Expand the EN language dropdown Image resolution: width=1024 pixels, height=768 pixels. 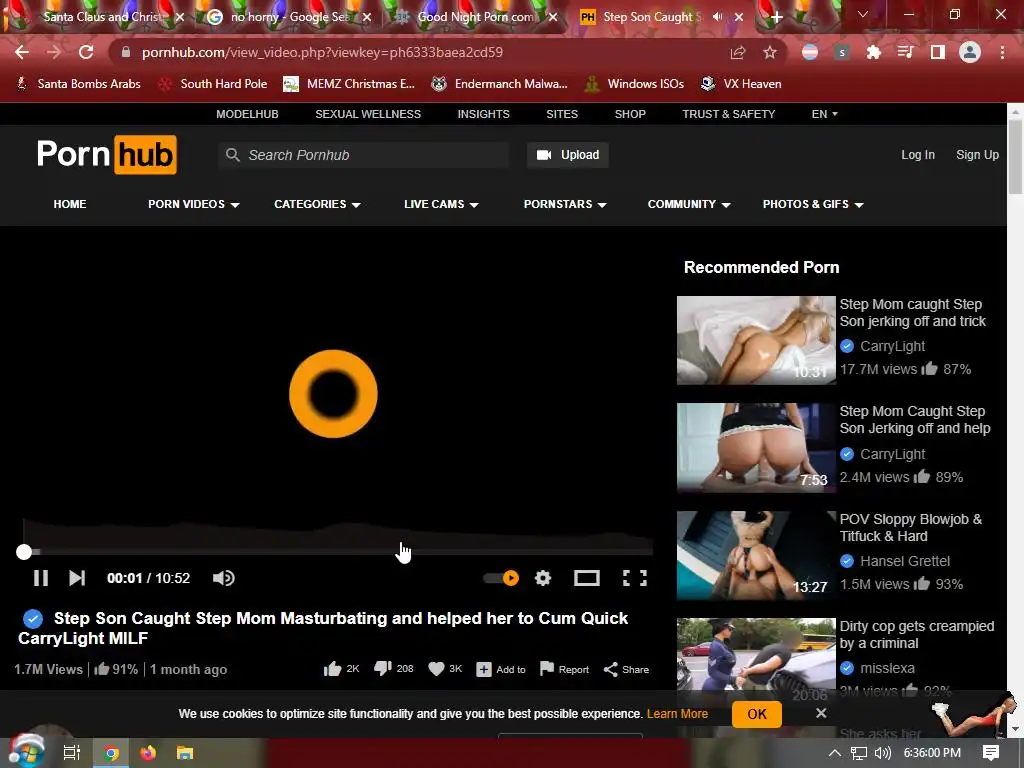[824, 114]
